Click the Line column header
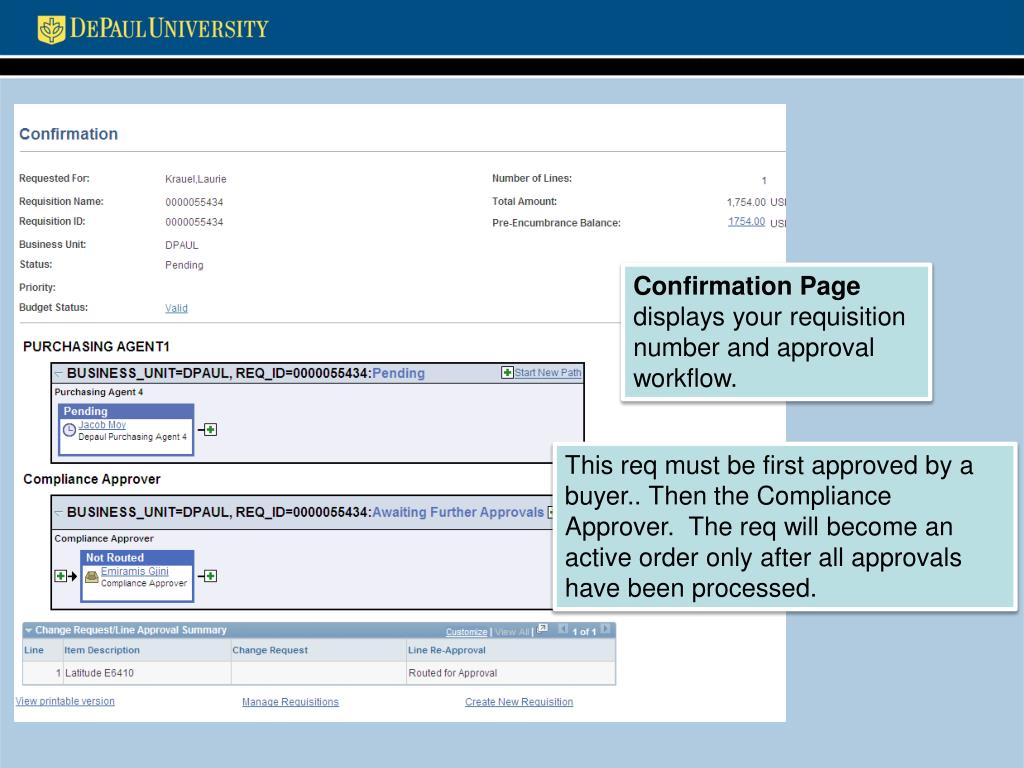The width and height of the screenshot is (1024, 768). (34, 650)
